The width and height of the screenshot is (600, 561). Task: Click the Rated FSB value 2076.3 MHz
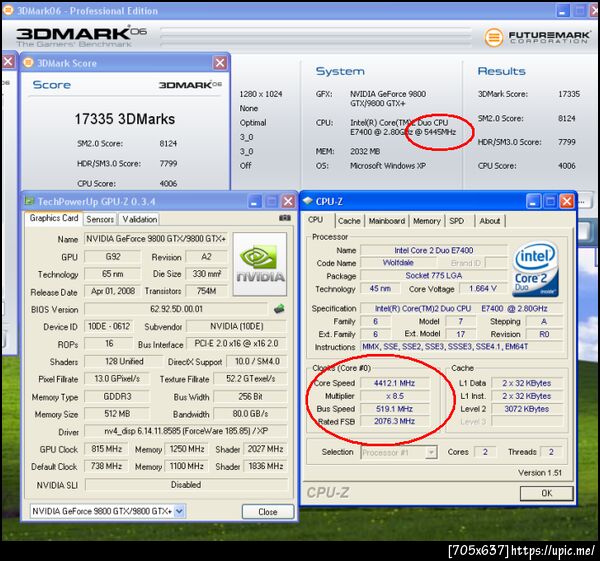[x=395, y=421]
